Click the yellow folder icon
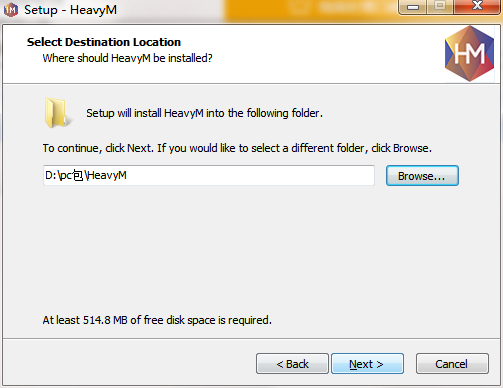This screenshot has height=388, width=503. (x=57, y=113)
